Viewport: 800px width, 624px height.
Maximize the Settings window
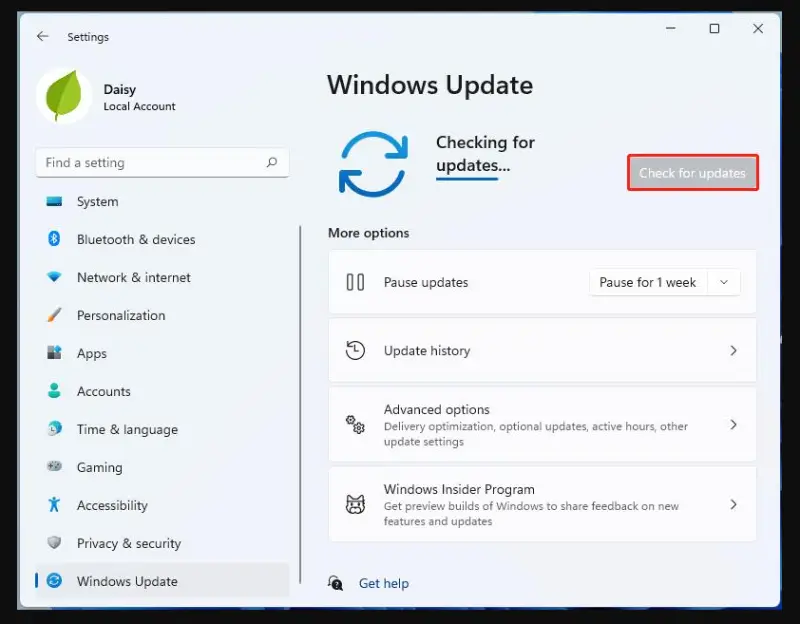tap(714, 29)
